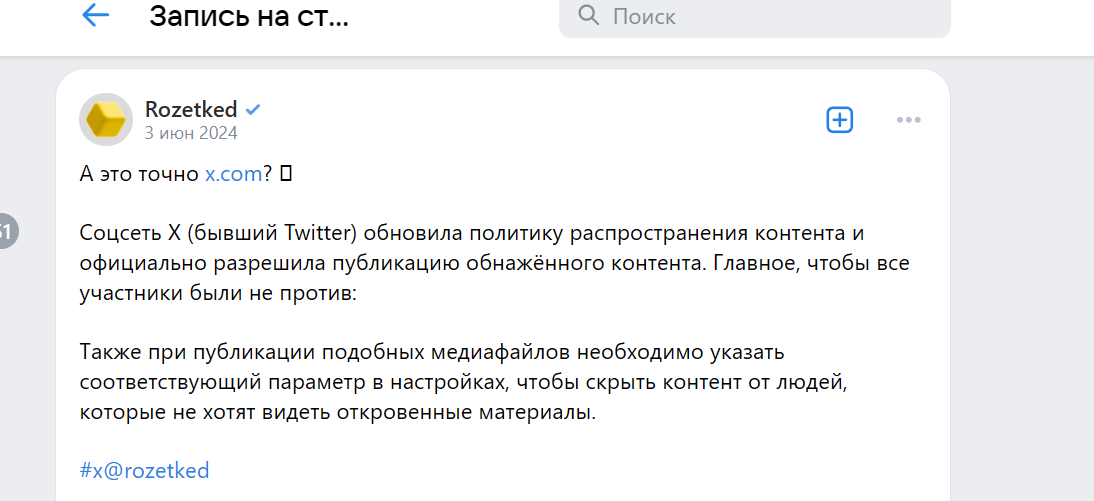This screenshot has width=1094, height=501.
Task: Open the #x@rozetked hashtag link
Action: click(144, 470)
